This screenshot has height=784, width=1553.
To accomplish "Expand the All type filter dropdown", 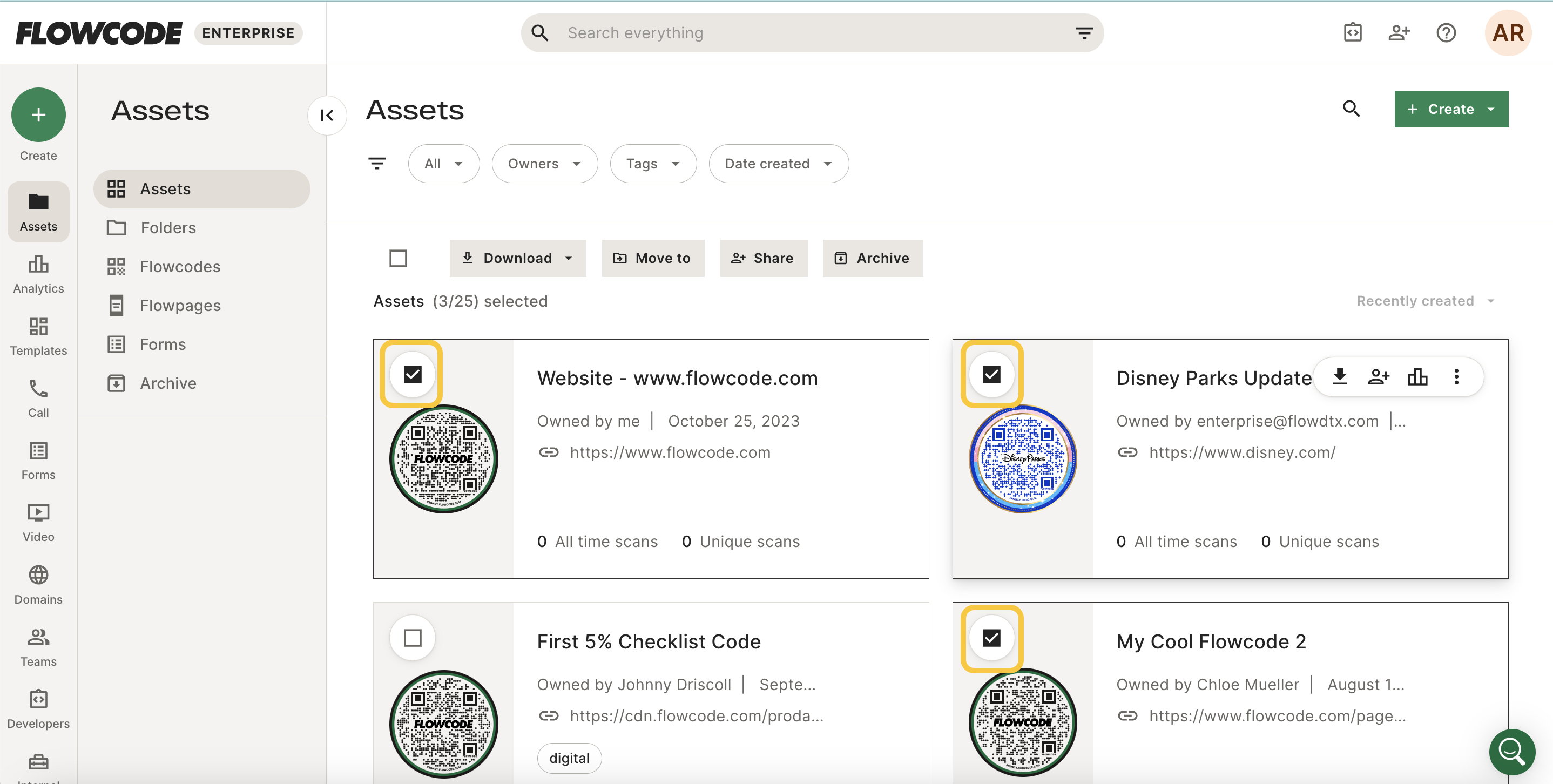I will pos(444,163).
